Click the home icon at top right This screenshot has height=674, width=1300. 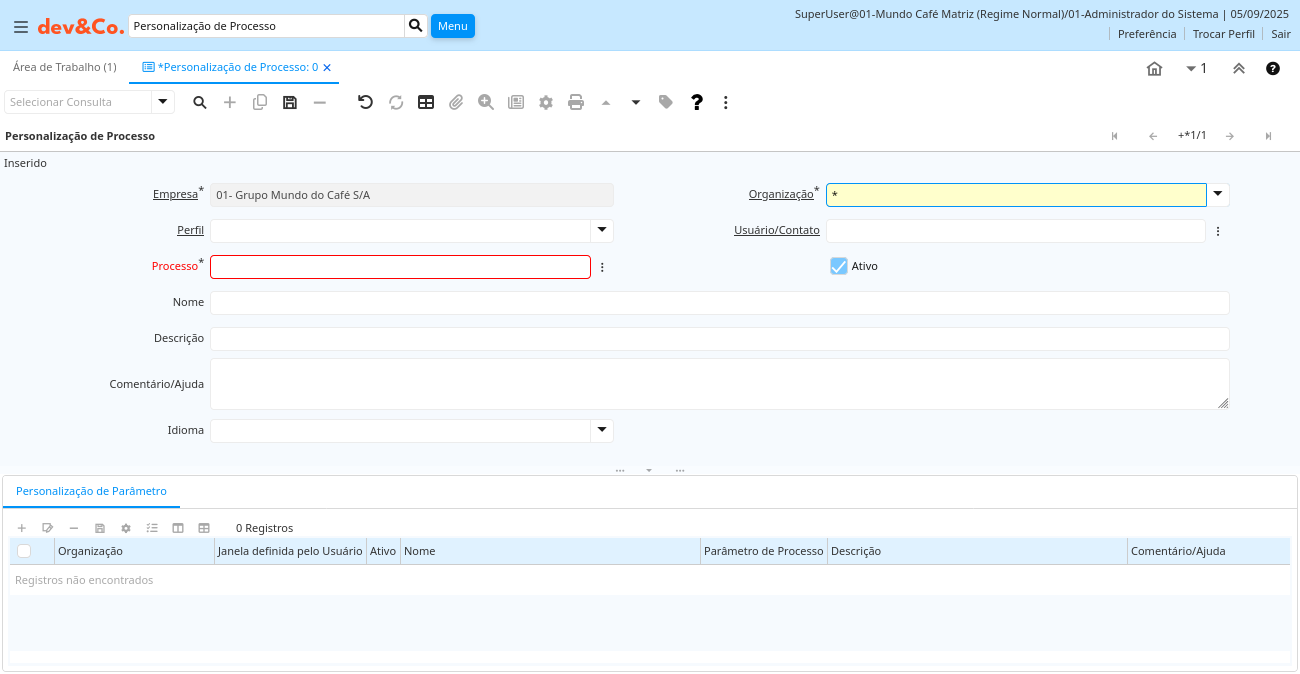click(1154, 69)
